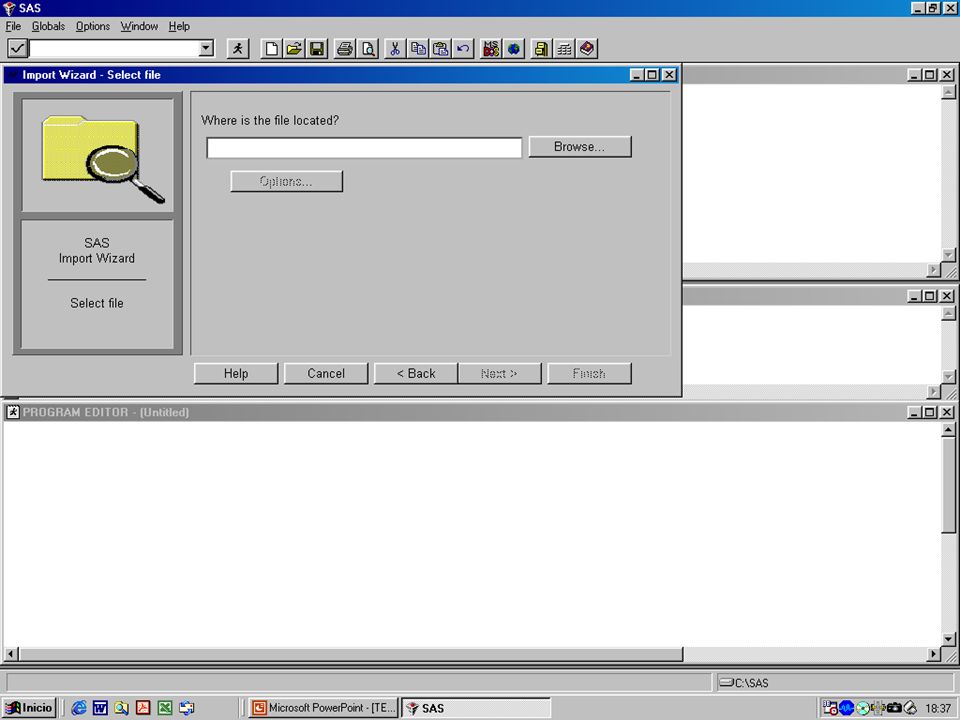This screenshot has height=720, width=960.
Task: Click inside the Program Editor text area
Action: [x=471, y=533]
